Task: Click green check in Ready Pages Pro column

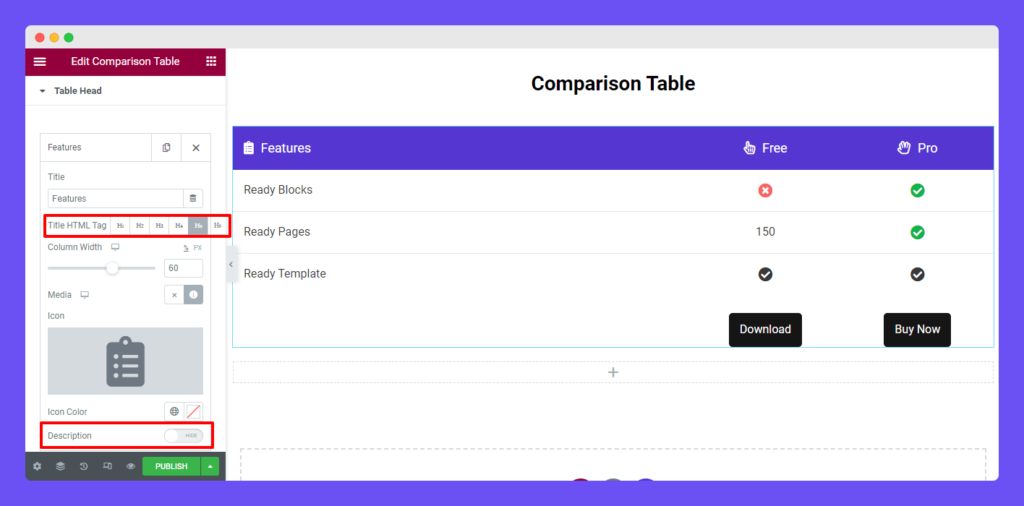Action: click(918, 232)
